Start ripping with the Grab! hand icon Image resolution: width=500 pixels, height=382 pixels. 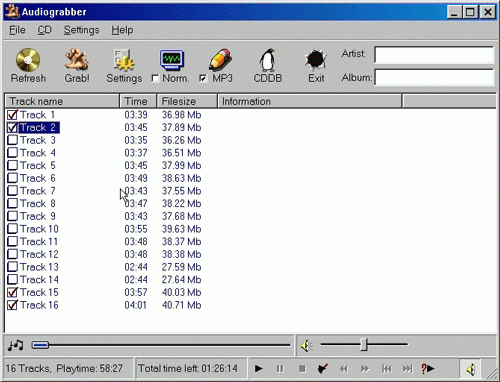[x=76, y=60]
